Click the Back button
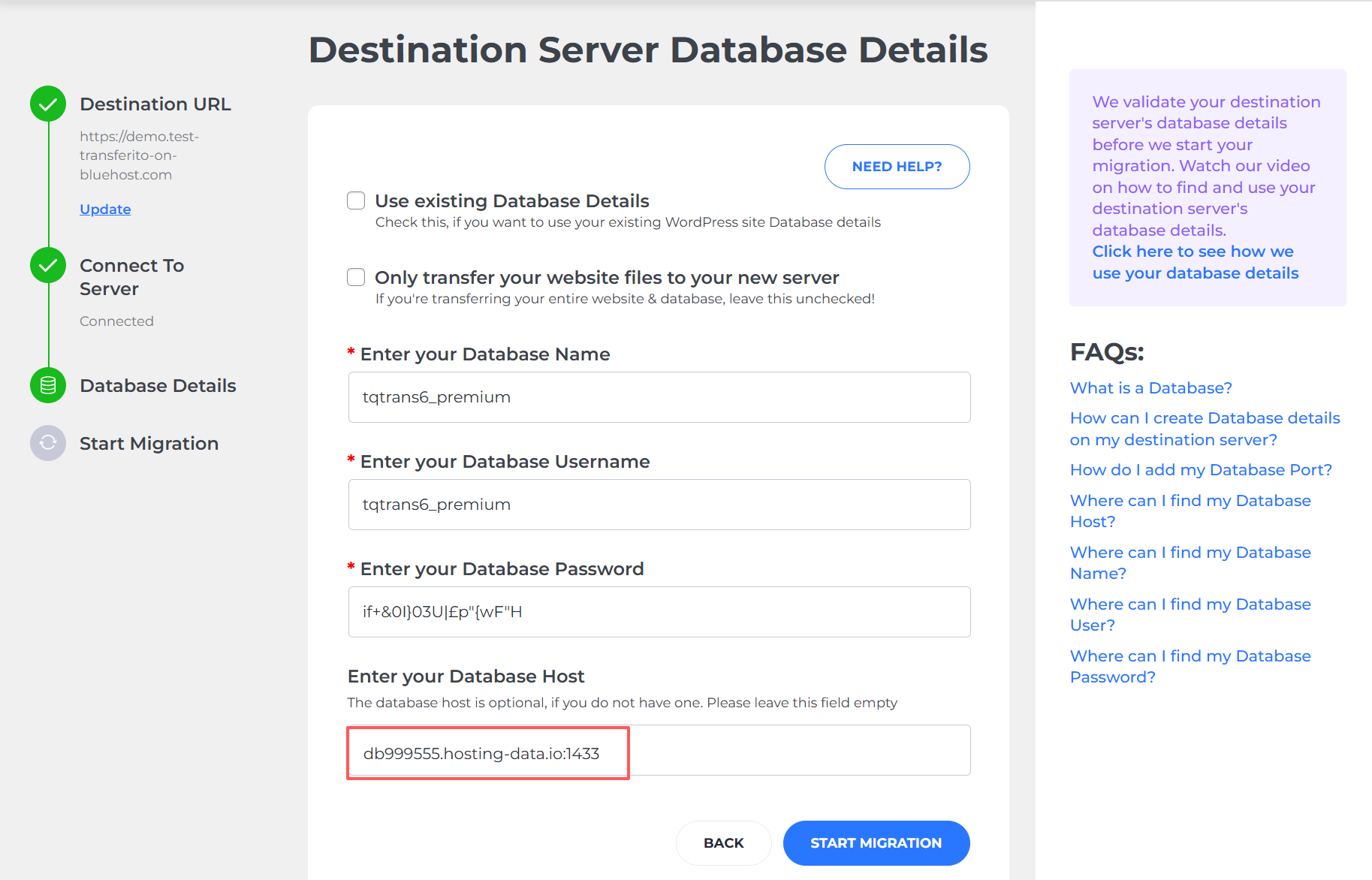 [x=723, y=843]
